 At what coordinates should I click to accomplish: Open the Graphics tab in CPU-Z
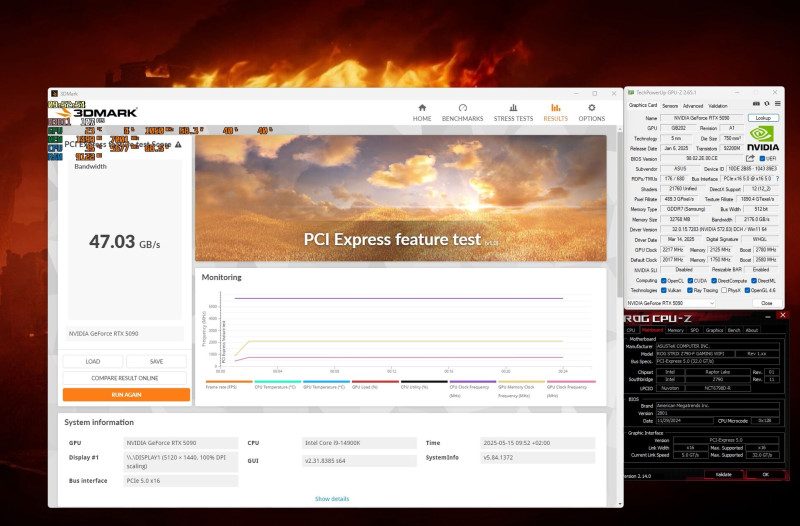click(714, 330)
